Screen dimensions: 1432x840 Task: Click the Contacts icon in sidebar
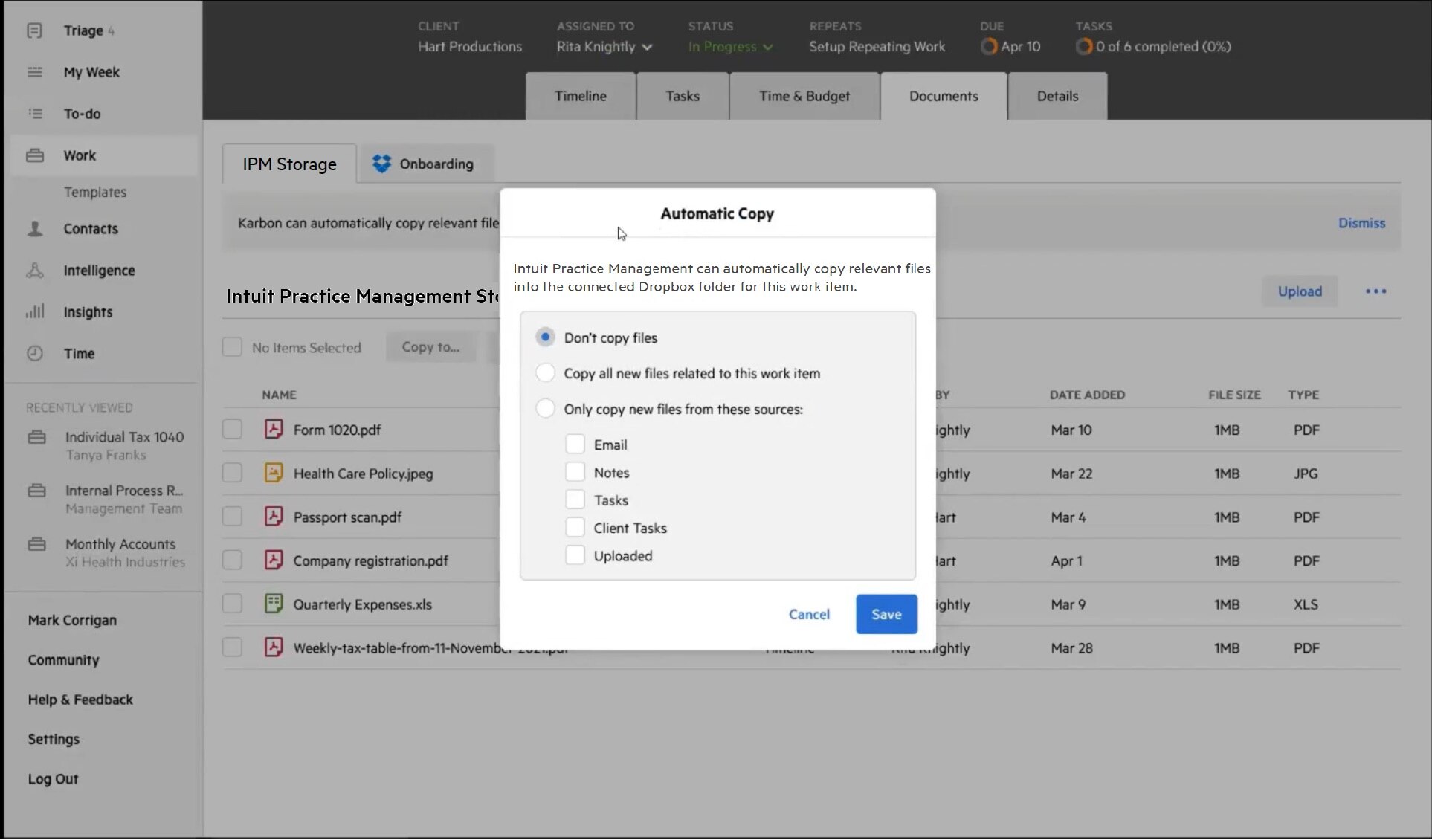(x=36, y=228)
